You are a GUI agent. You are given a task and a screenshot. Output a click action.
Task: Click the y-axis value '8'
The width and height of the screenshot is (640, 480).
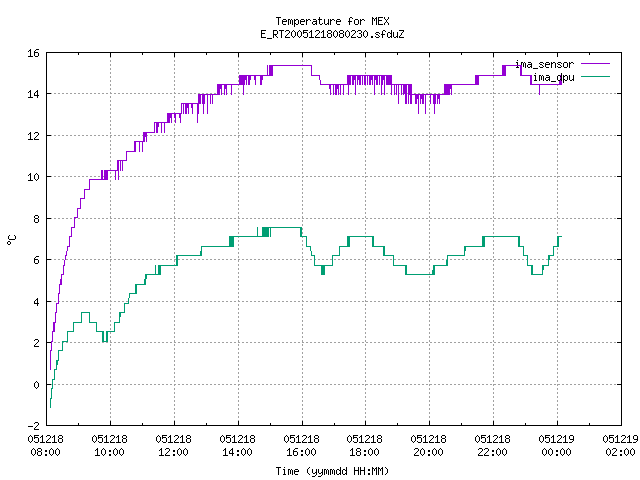click(x=36, y=219)
